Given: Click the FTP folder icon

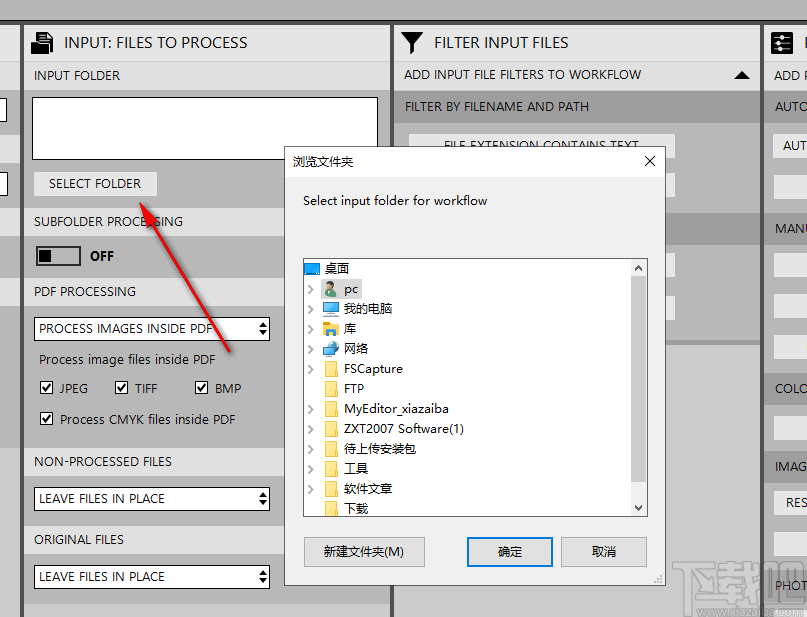Looking at the screenshot, I should tap(331, 389).
